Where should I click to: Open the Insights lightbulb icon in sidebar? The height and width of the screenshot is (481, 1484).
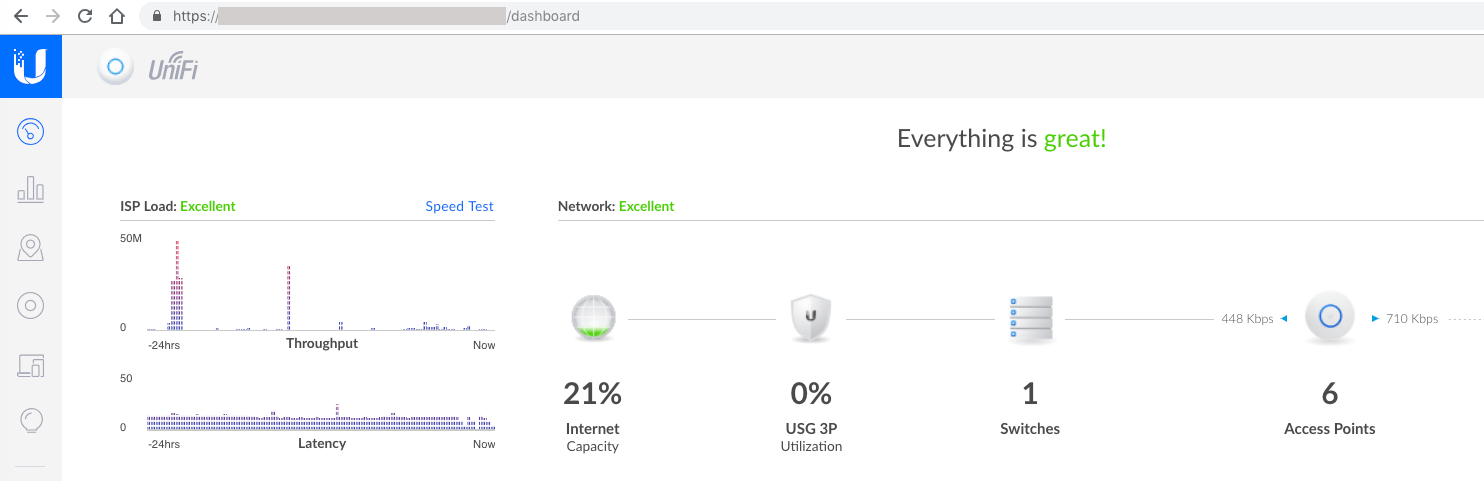click(x=31, y=420)
